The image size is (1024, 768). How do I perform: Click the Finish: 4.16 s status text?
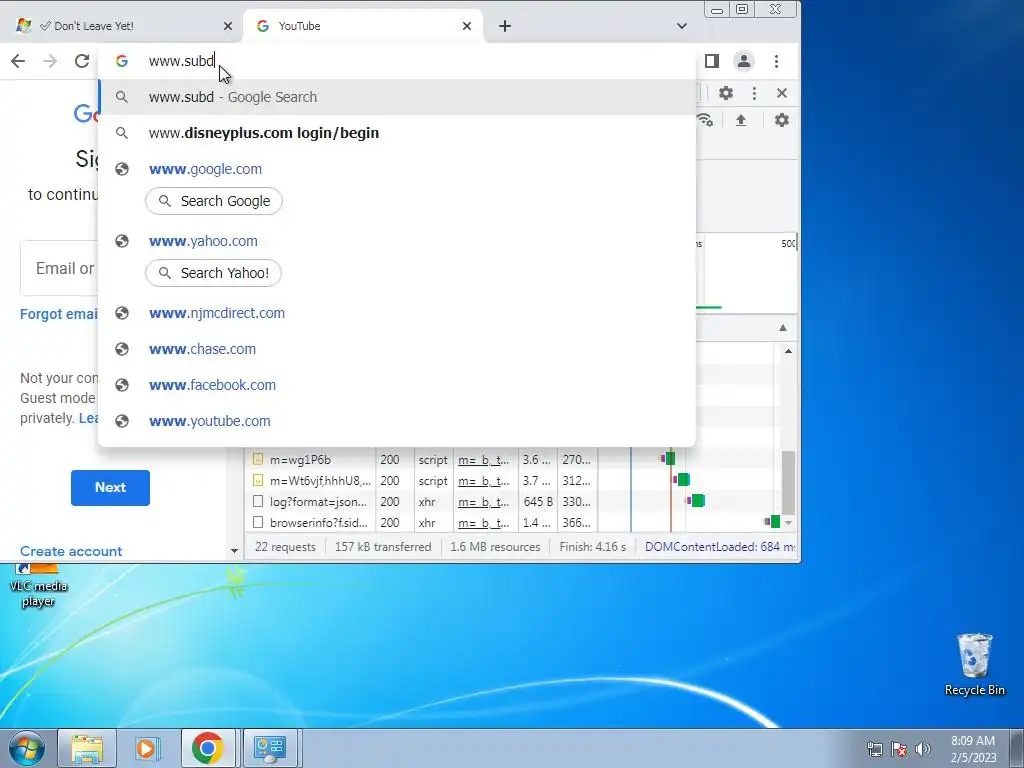(592, 547)
